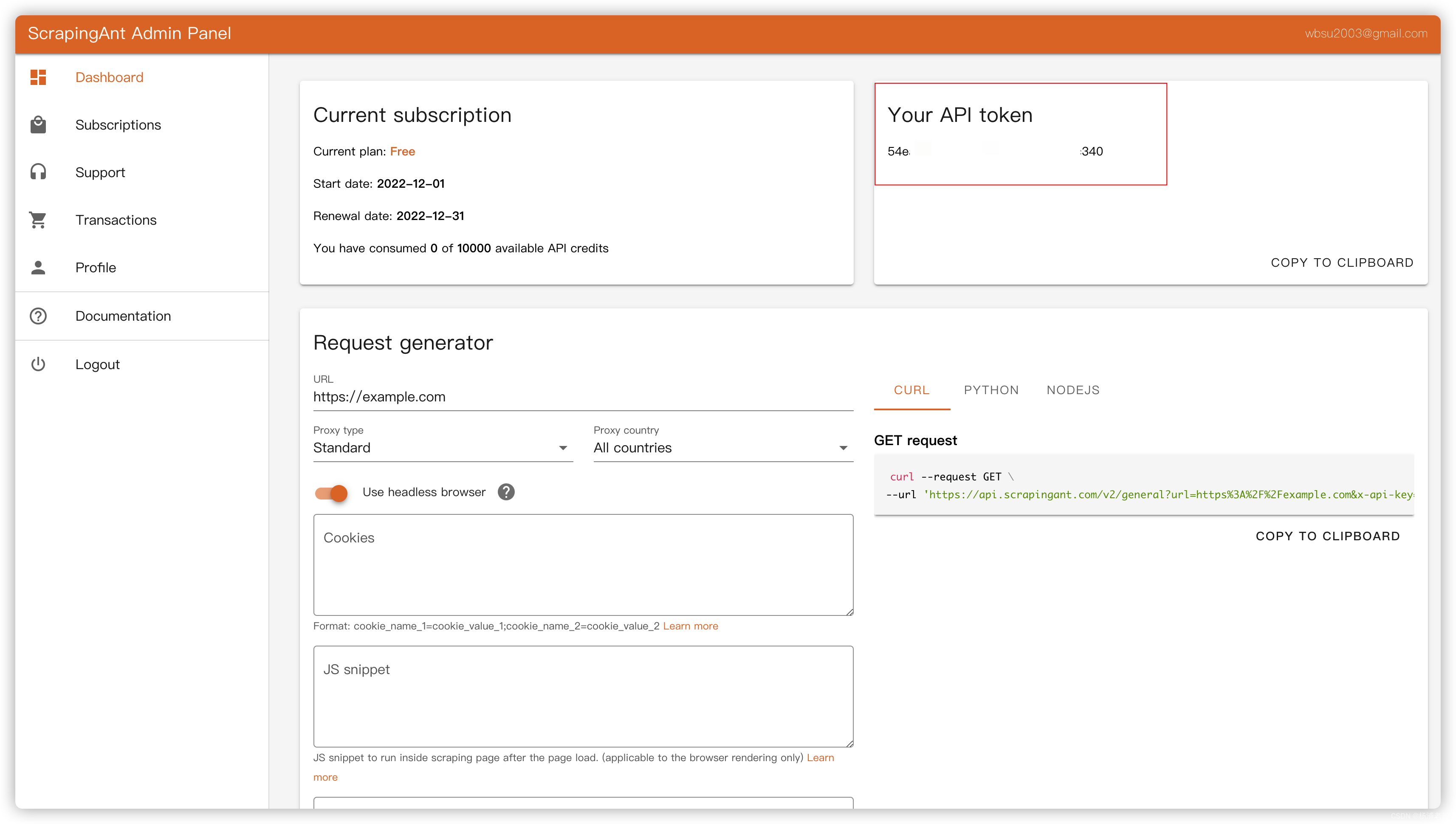The height and width of the screenshot is (824, 1456).
Task: Click the Transactions cart icon
Action: click(38, 220)
